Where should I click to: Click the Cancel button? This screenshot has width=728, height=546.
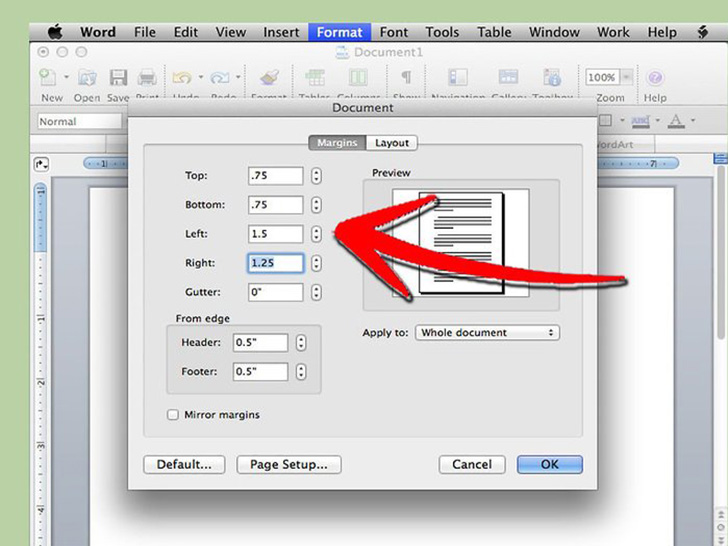point(472,464)
